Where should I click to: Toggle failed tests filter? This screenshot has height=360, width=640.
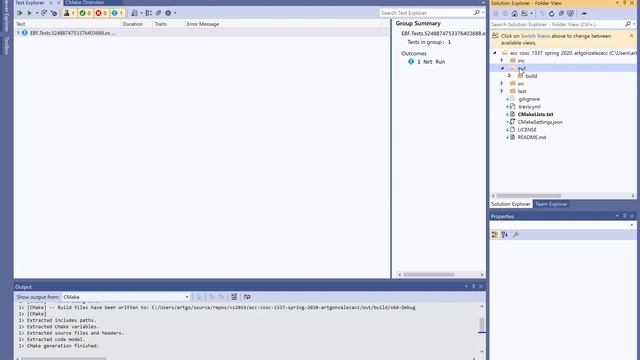coord(101,13)
